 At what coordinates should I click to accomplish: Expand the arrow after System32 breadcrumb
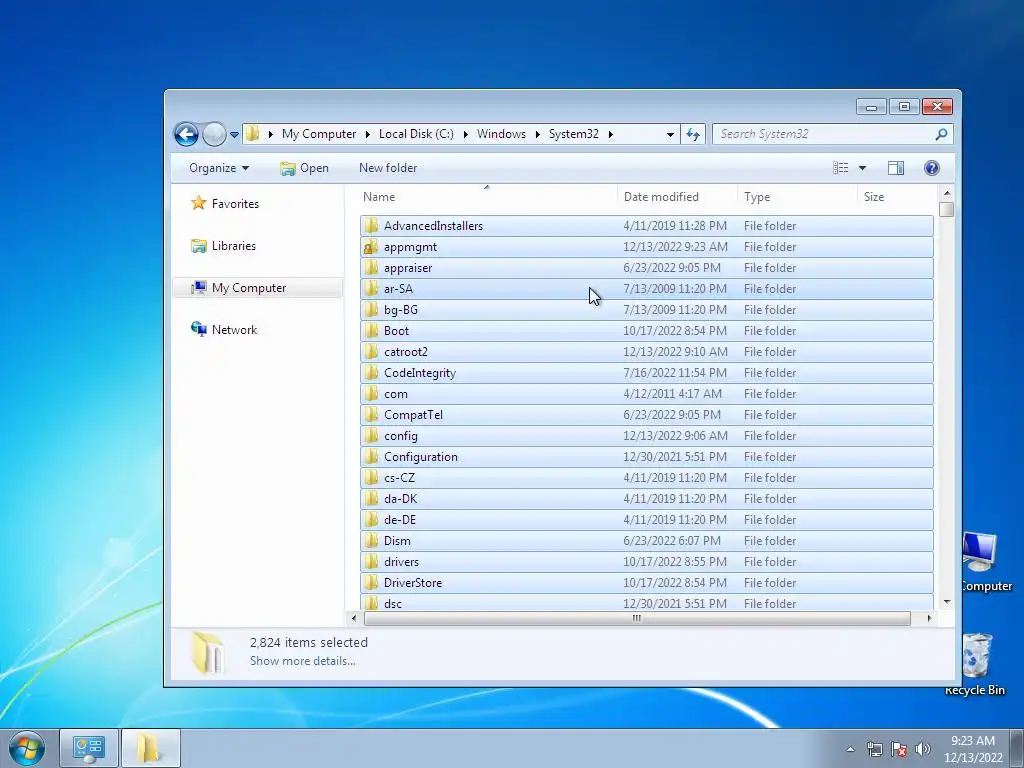pos(611,134)
